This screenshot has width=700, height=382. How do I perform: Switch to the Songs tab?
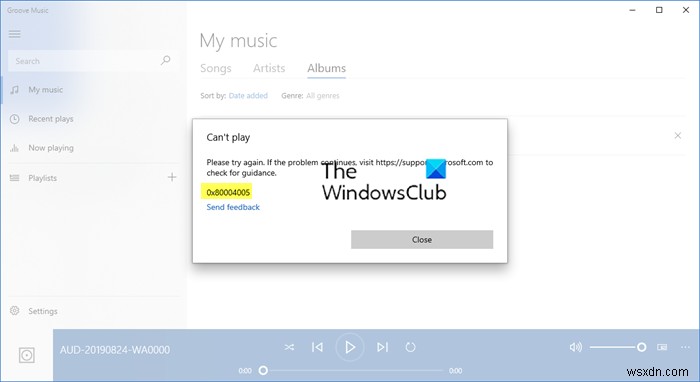coord(216,68)
